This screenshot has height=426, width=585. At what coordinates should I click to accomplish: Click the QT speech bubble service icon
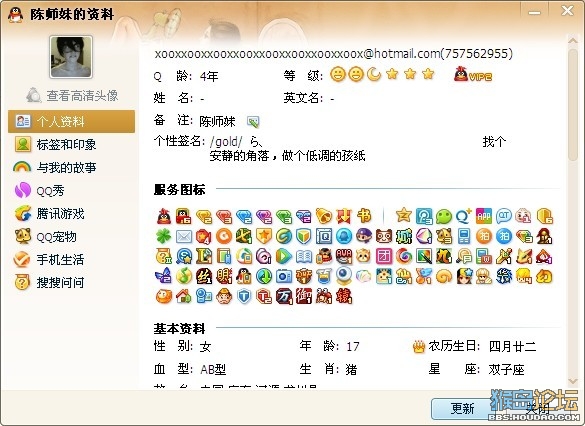pos(504,216)
